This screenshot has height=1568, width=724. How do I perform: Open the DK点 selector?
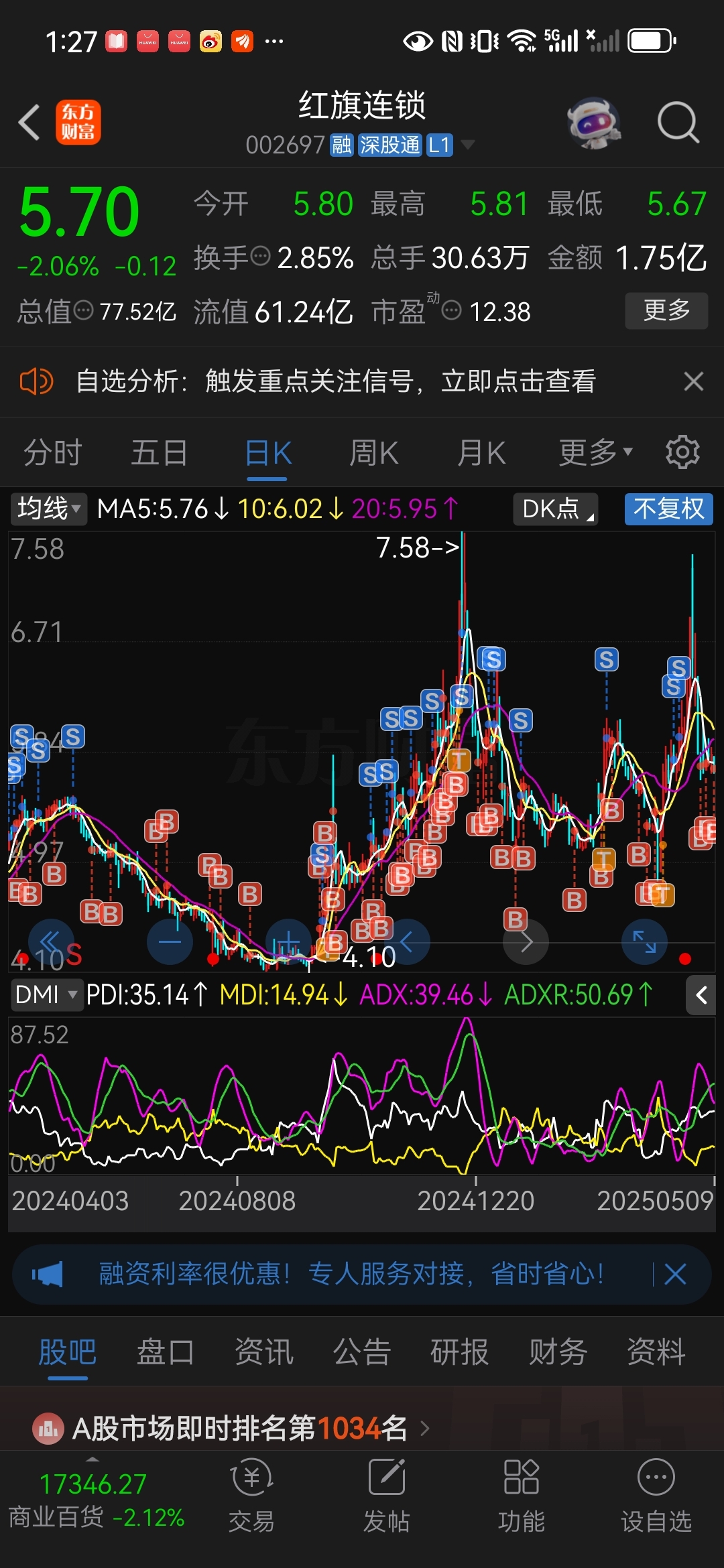click(x=556, y=509)
